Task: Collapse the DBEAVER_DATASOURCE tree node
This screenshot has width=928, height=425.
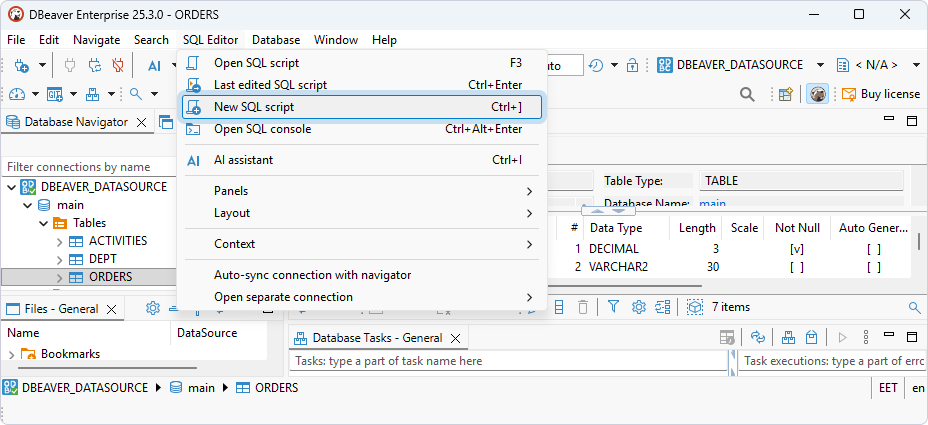Action: (x=12, y=187)
